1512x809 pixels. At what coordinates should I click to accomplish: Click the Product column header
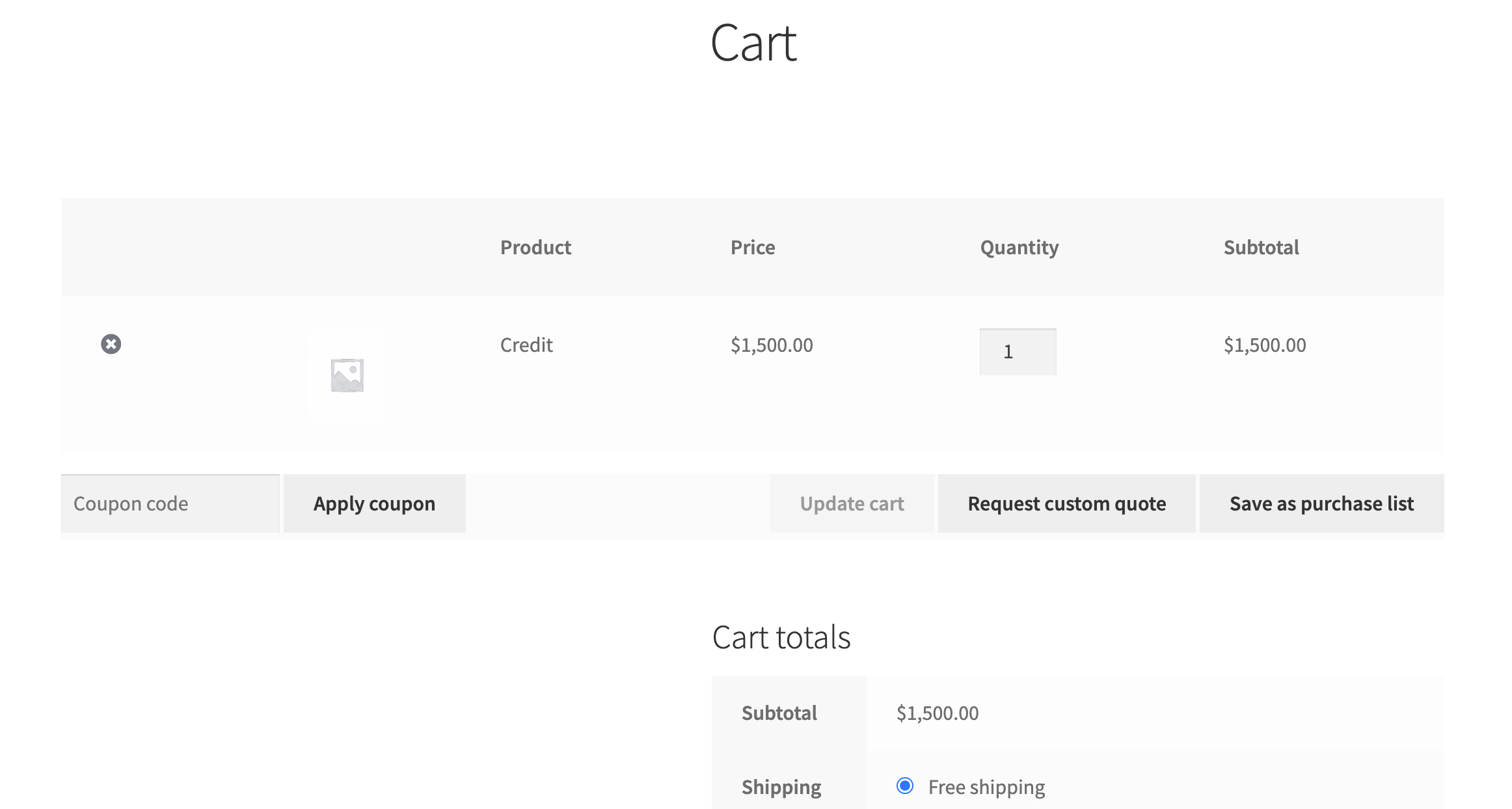[x=535, y=247]
